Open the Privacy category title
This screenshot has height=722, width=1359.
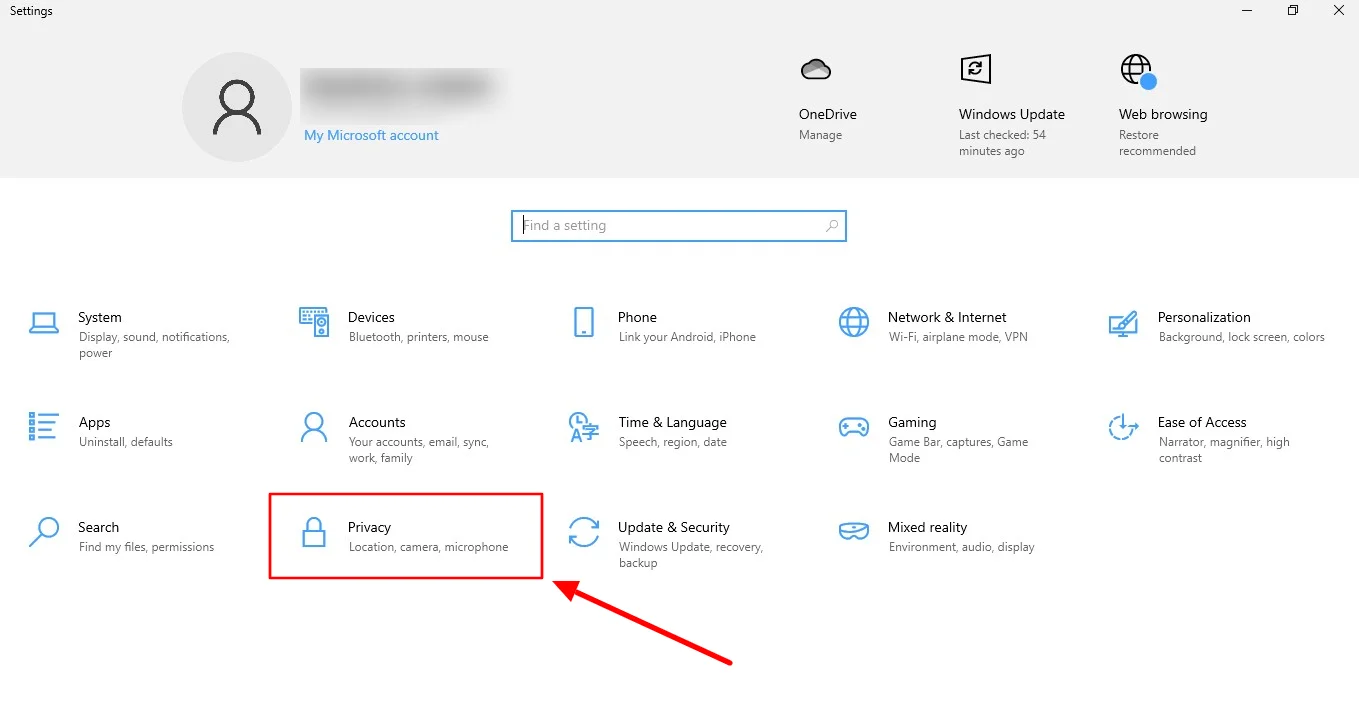[369, 527]
